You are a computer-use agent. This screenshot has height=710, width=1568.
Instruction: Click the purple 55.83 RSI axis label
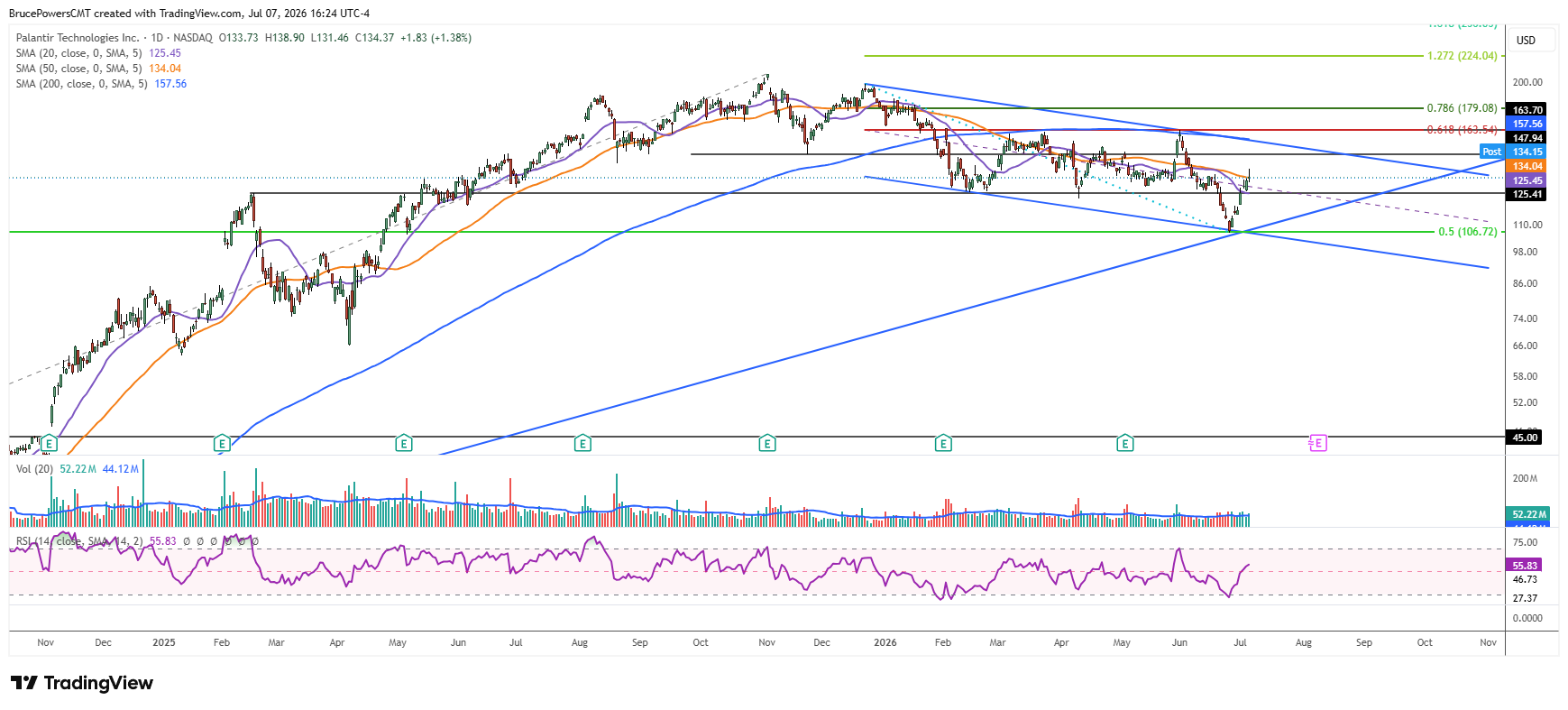[1526, 566]
